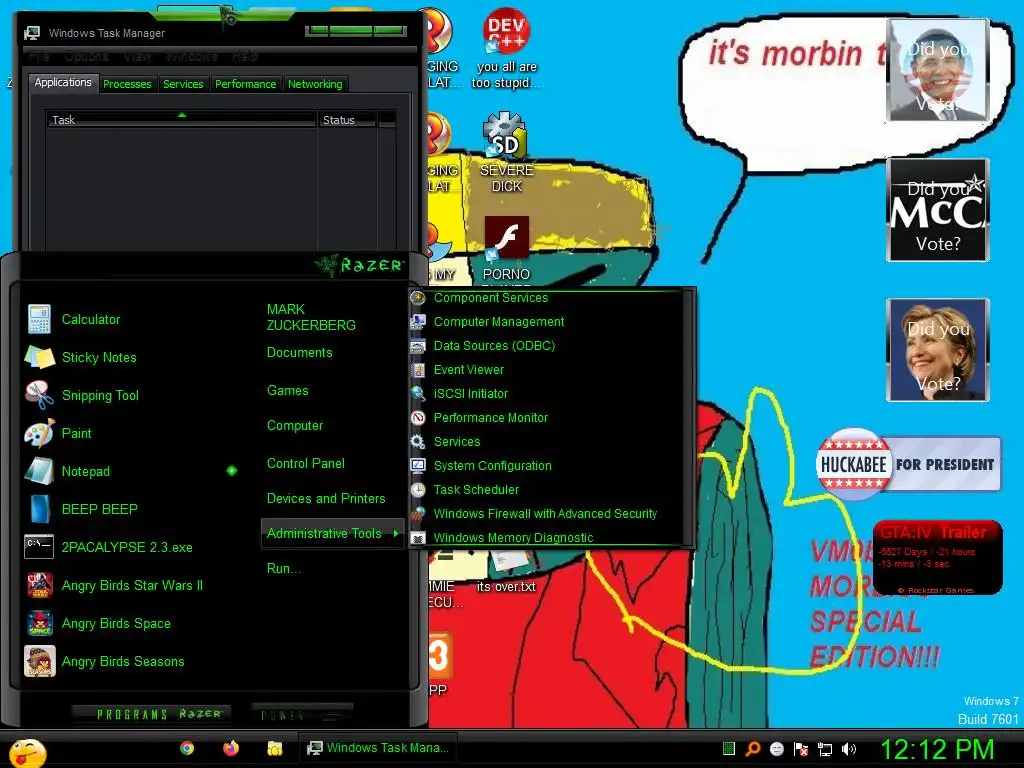Open MARK ZUCKERBERG user folder
1024x768 pixels.
(311, 317)
